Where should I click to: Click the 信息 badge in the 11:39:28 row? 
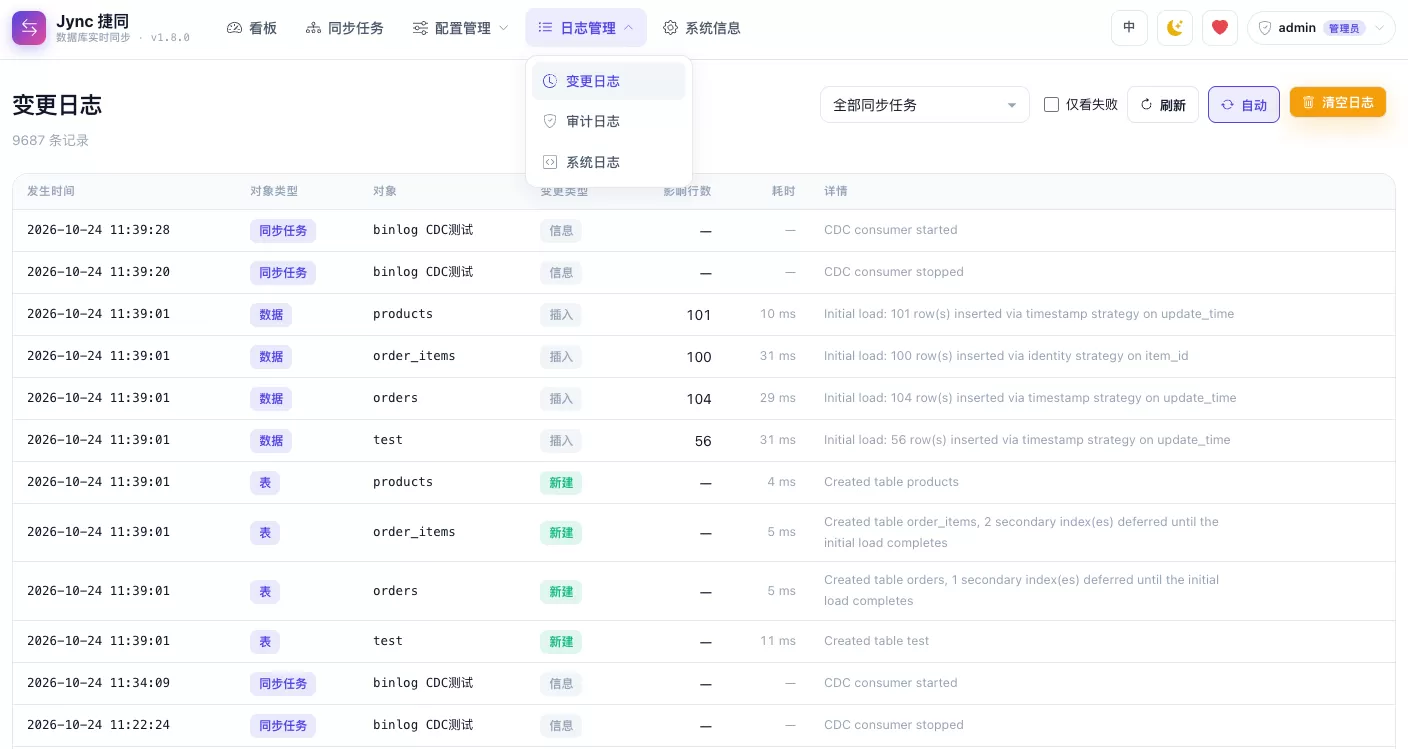coord(561,230)
